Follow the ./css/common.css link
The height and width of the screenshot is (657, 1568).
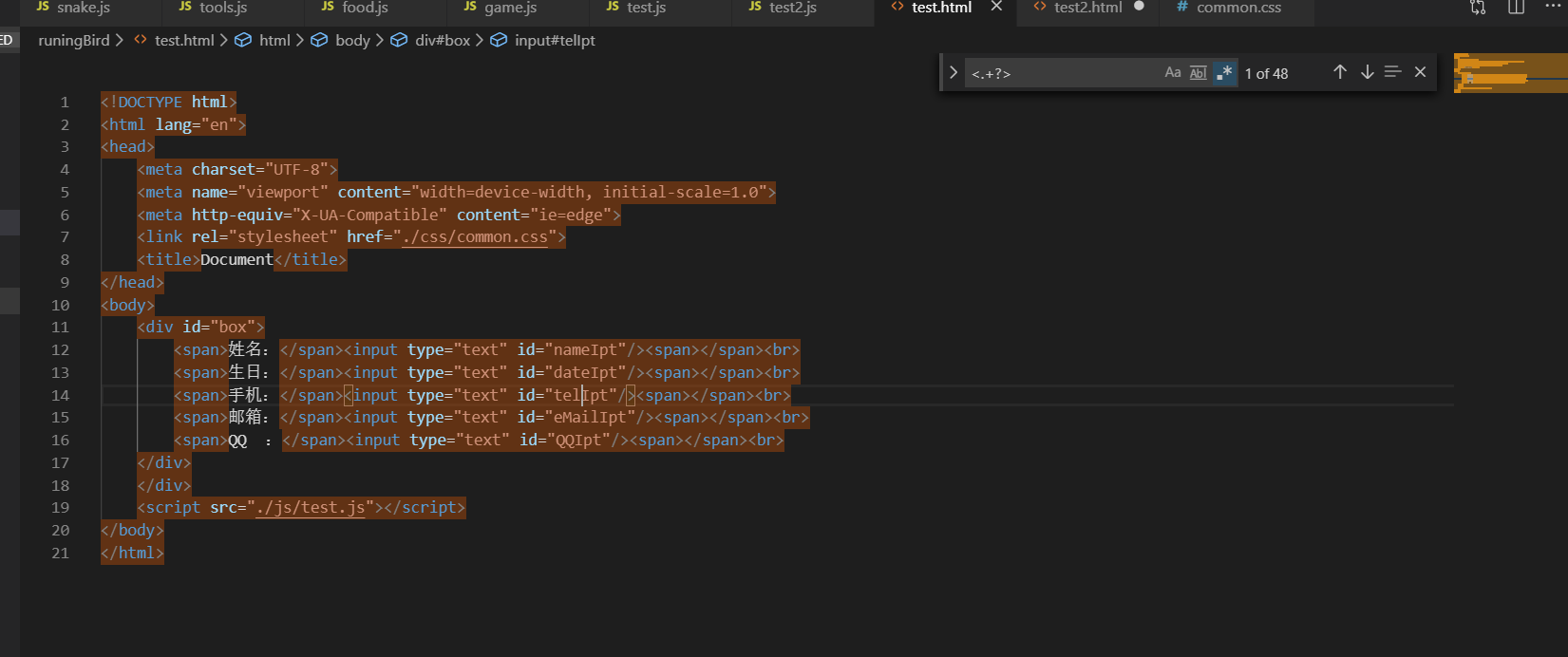pyautogui.click(x=475, y=237)
